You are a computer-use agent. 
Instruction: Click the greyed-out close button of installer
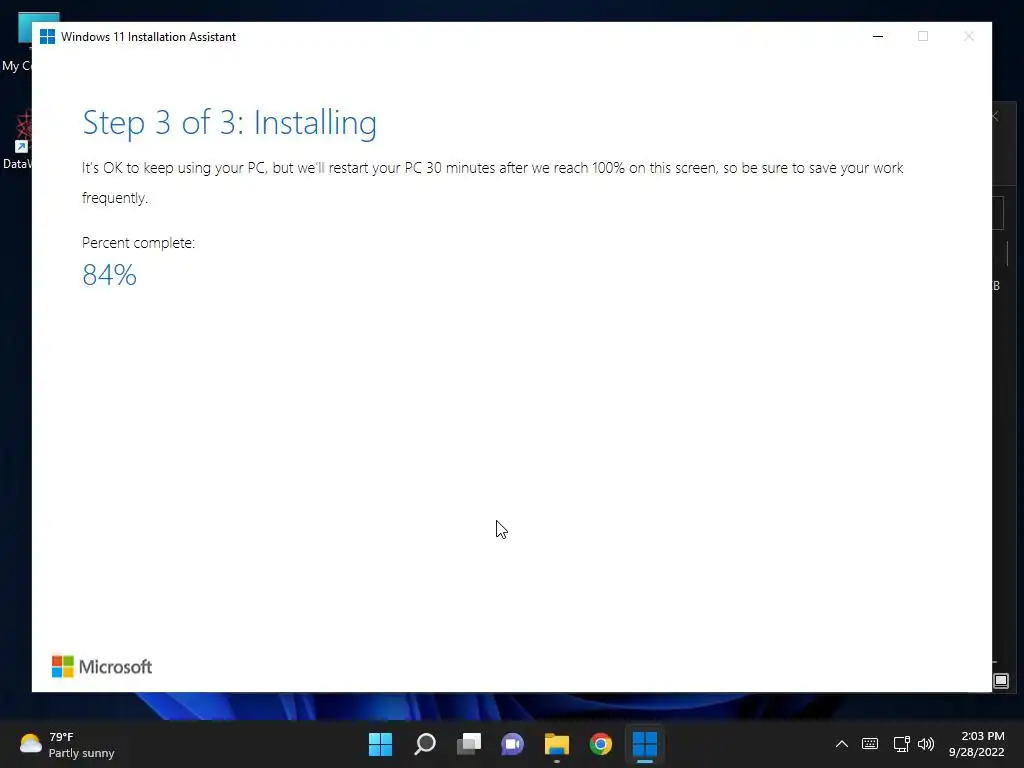(968, 37)
